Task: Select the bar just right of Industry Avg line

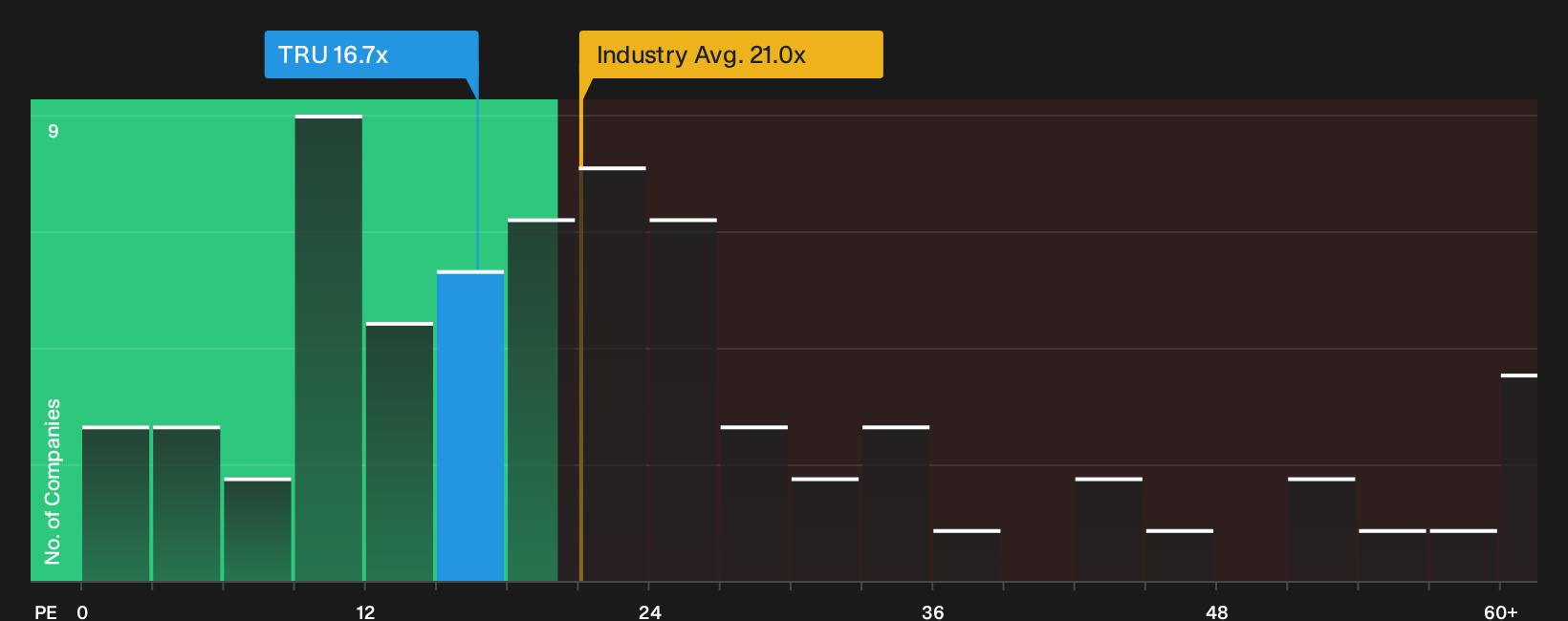Action: click(x=613, y=374)
